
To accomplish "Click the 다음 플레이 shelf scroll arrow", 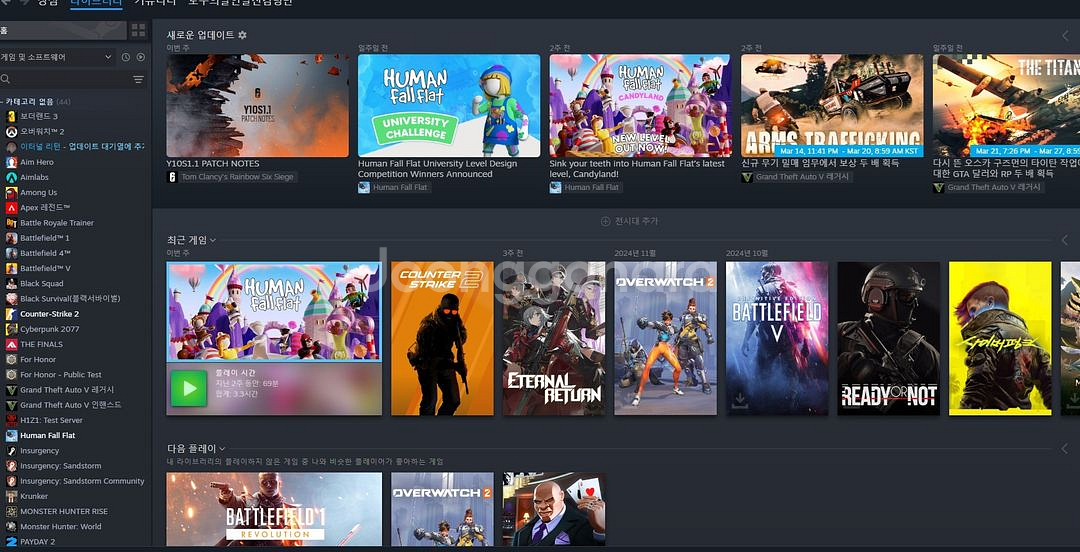I will tap(1064, 449).
